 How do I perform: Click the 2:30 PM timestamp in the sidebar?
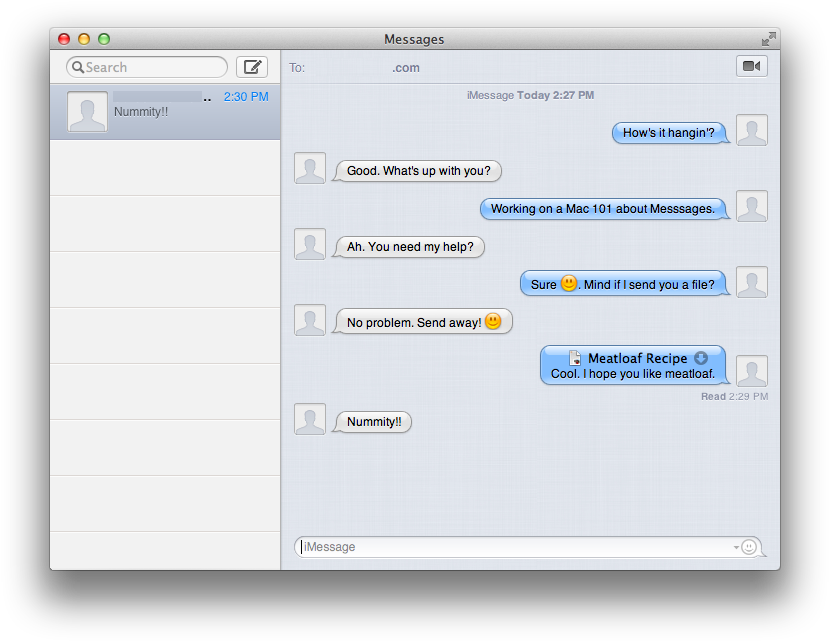(246, 96)
